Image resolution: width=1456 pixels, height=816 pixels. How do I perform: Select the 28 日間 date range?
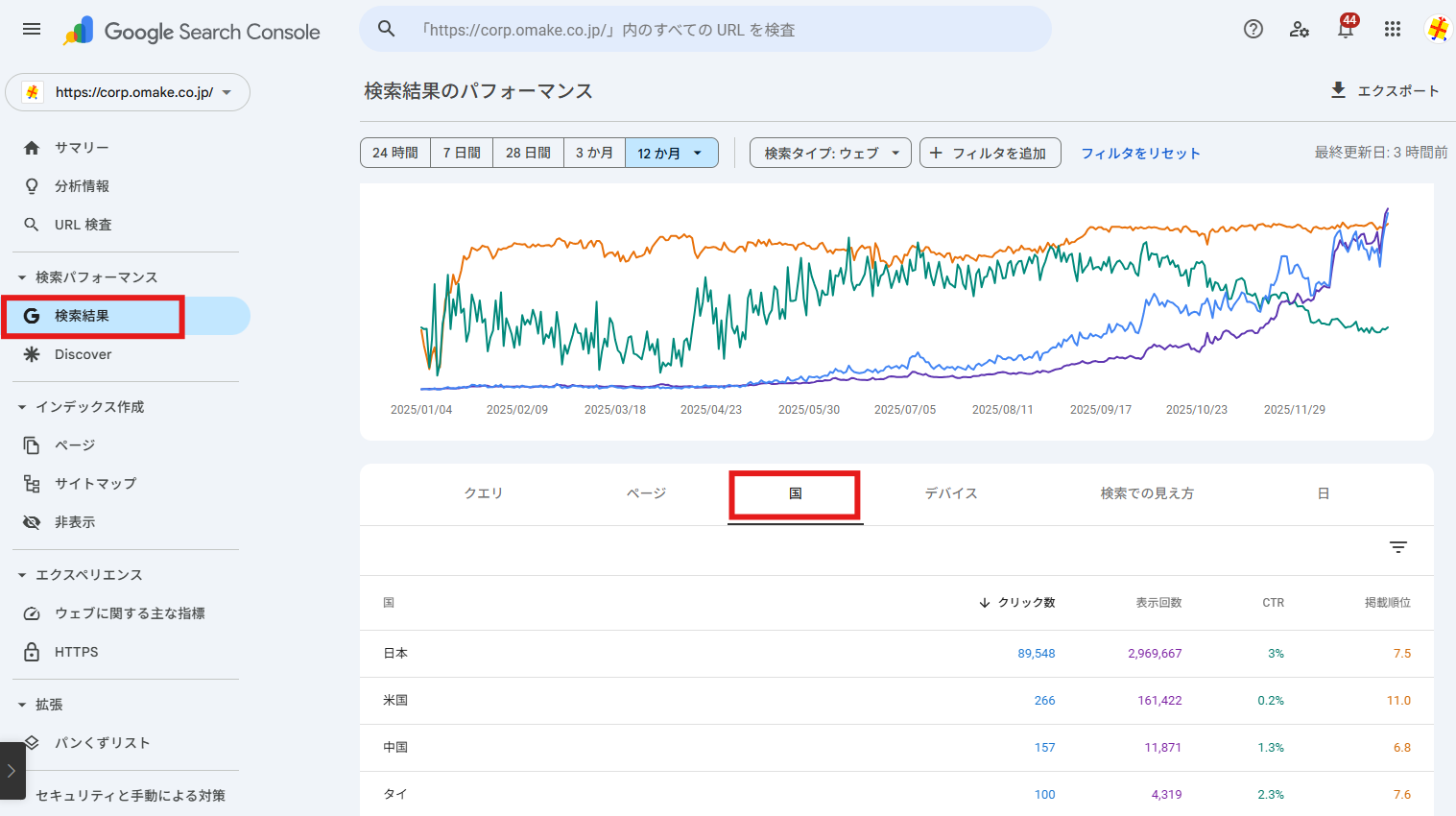(x=528, y=153)
